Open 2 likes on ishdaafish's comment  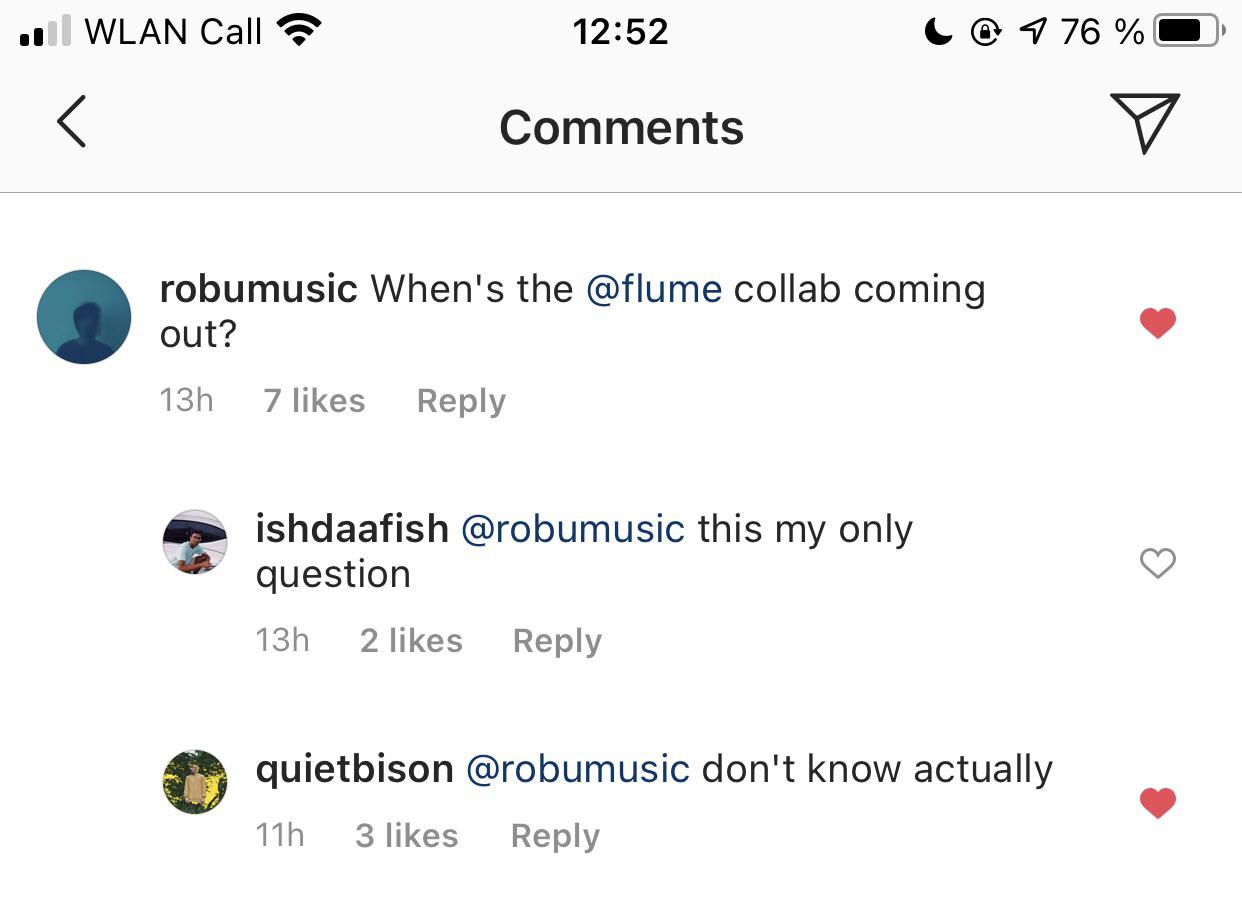point(410,640)
